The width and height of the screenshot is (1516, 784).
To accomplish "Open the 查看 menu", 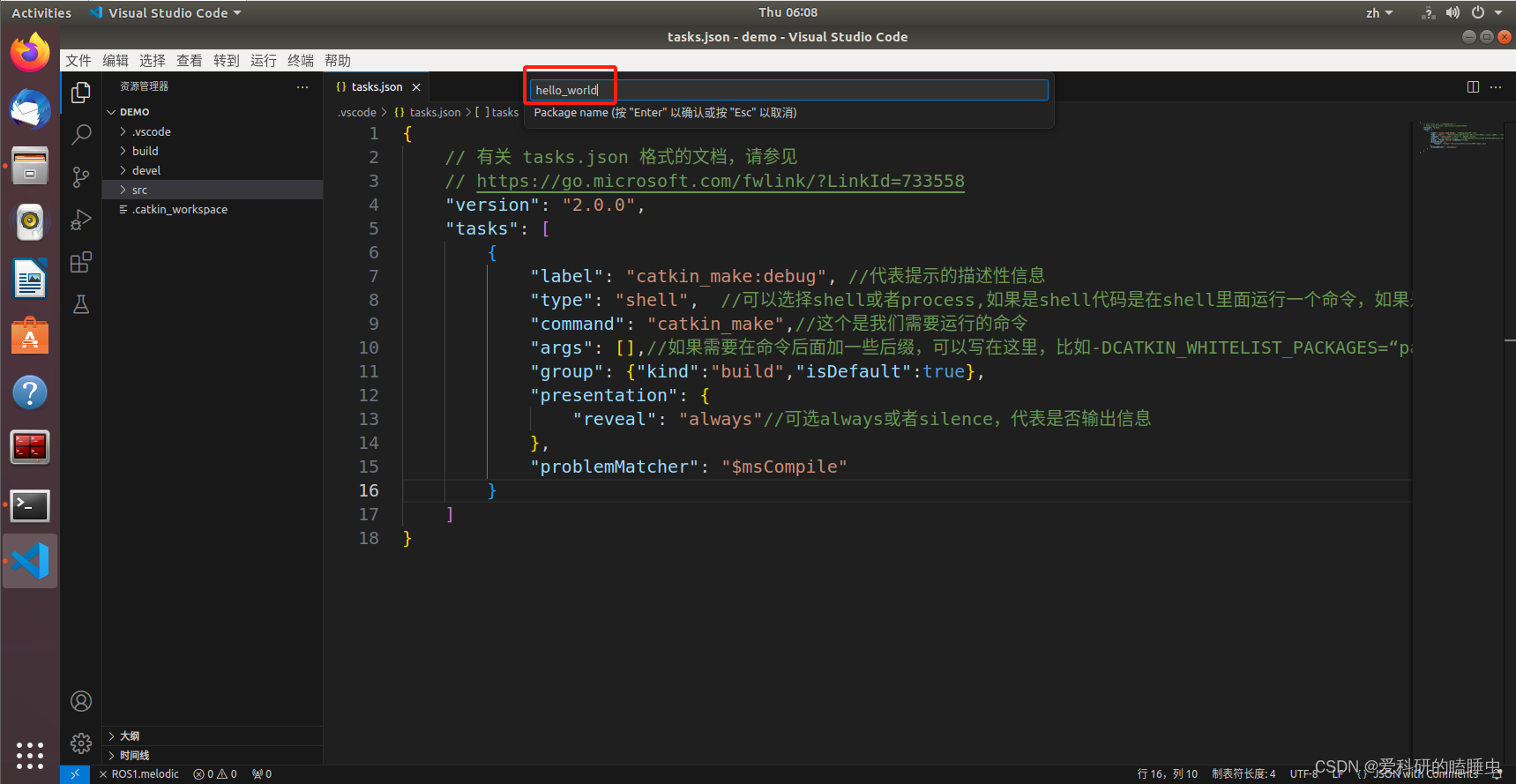I will click(190, 60).
